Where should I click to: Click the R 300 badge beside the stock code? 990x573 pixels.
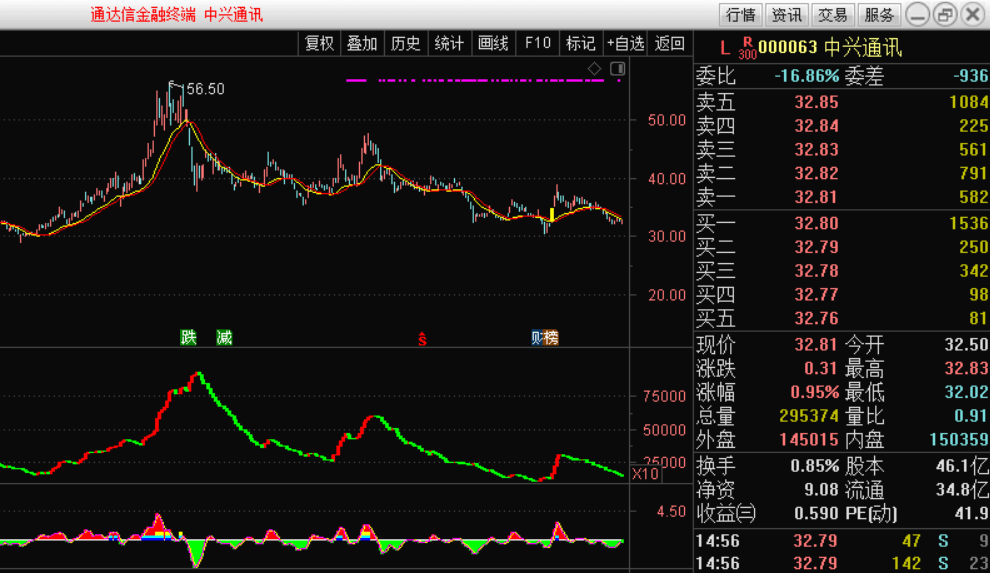coord(746,47)
